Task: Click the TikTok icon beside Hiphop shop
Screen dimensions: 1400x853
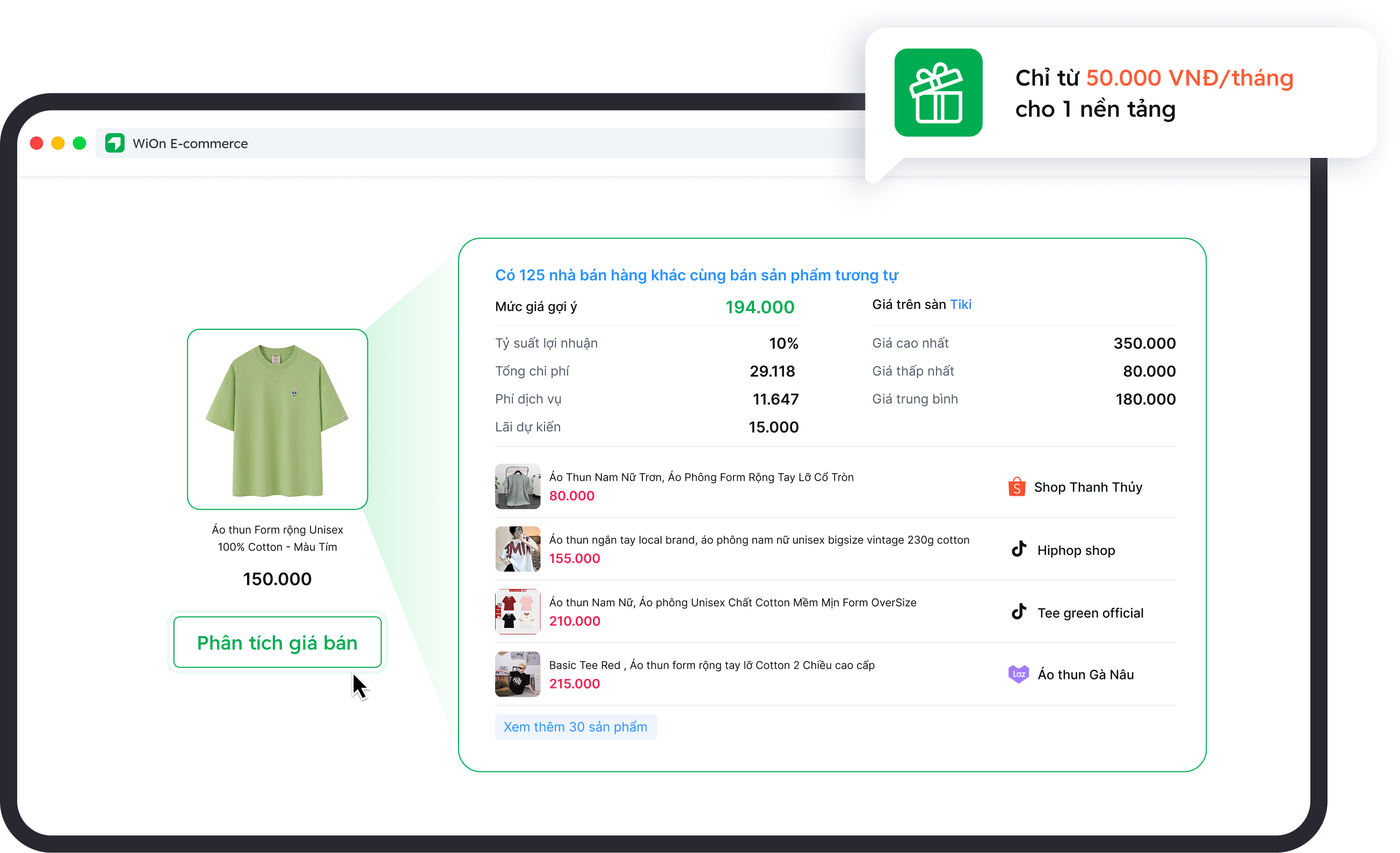Action: (x=1019, y=550)
